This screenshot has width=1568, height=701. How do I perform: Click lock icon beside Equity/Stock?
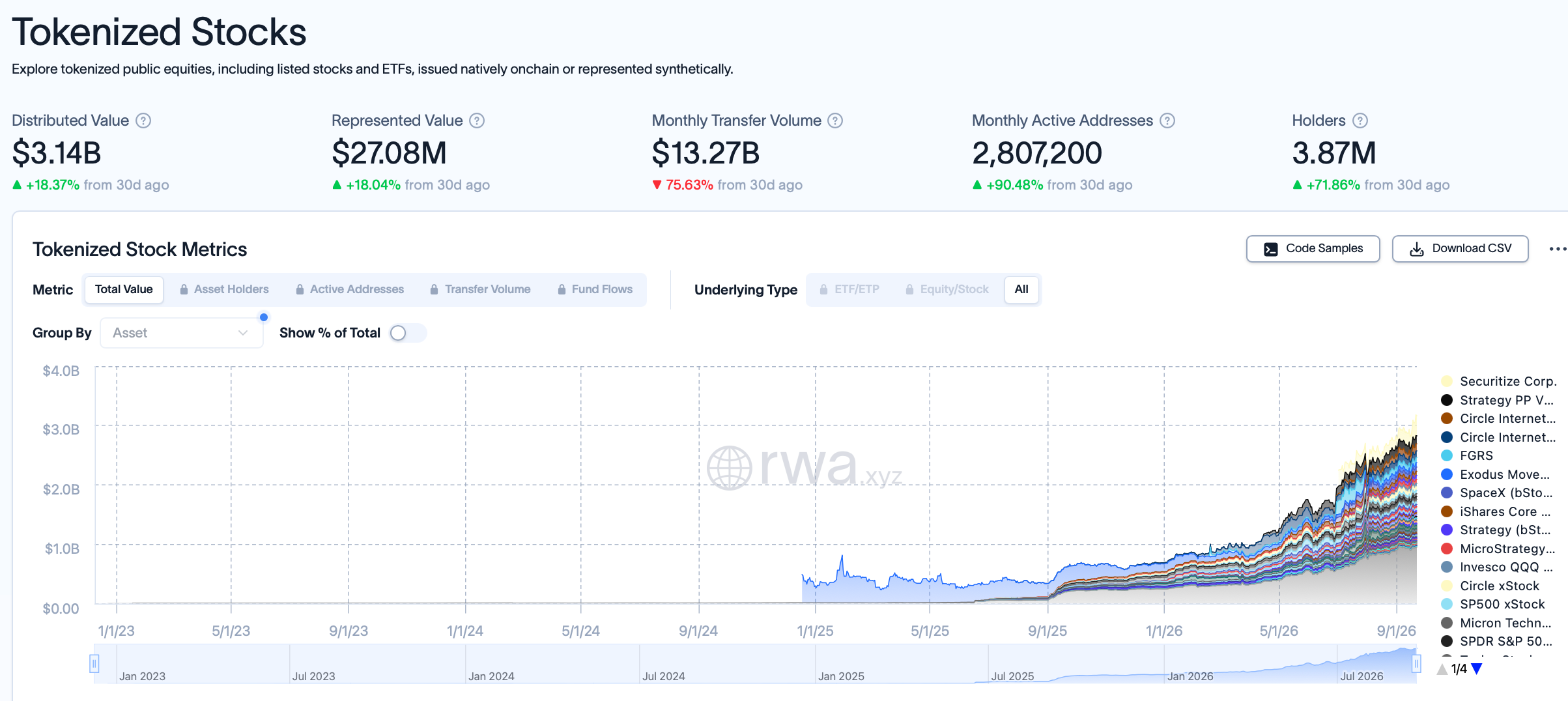click(909, 289)
